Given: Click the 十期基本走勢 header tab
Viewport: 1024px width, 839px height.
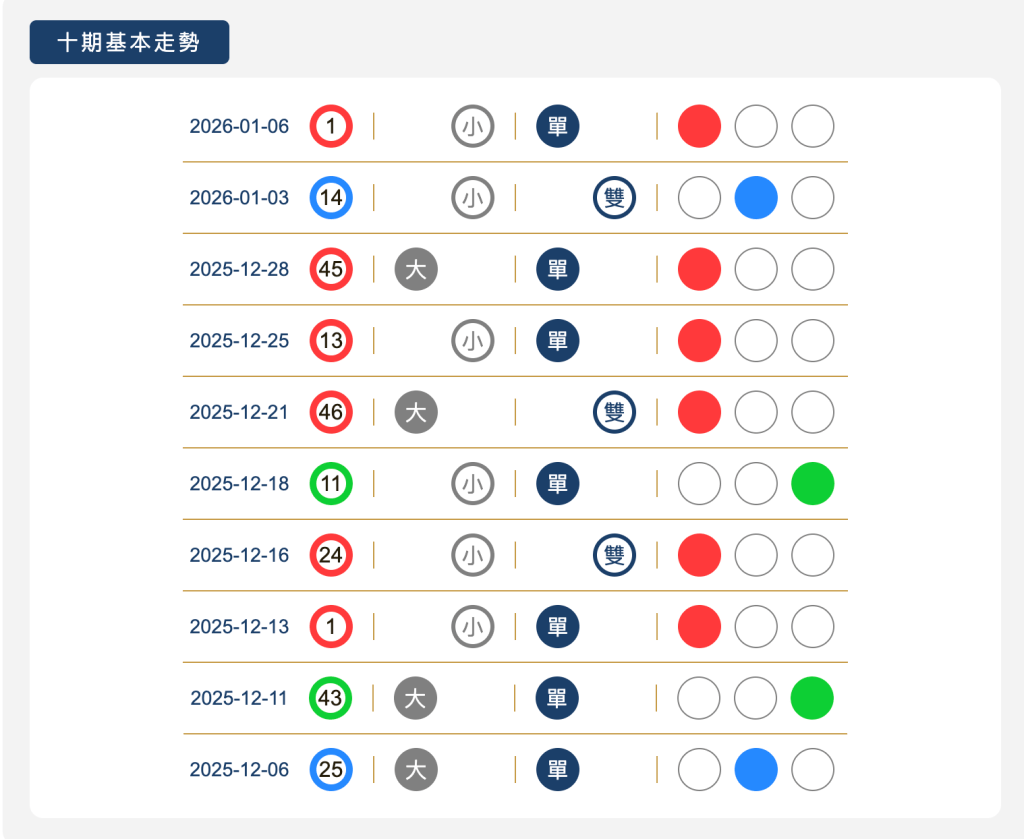Looking at the screenshot, I should 129,42.
